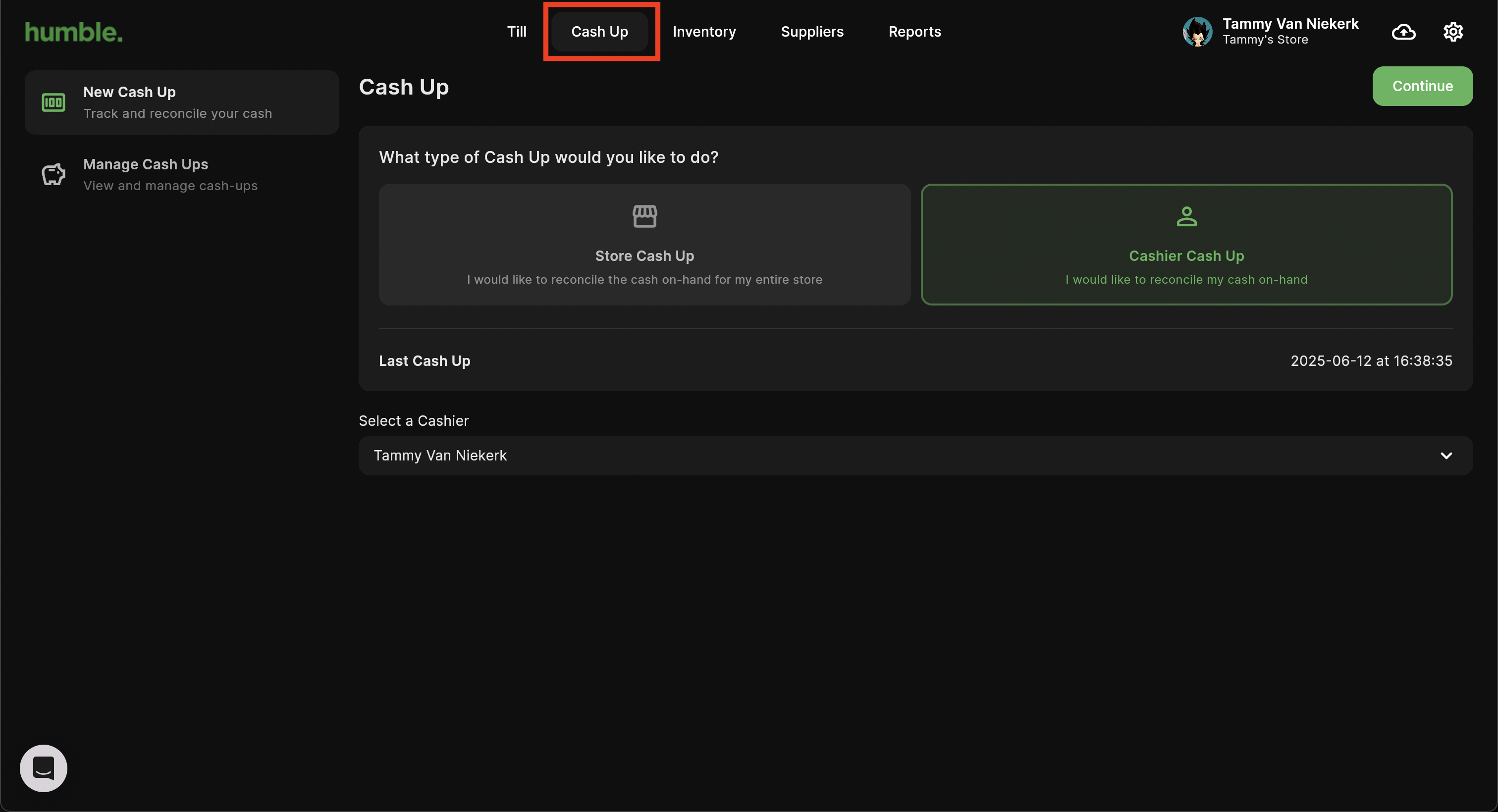Open the chat support widget

[x=44, y=768]
